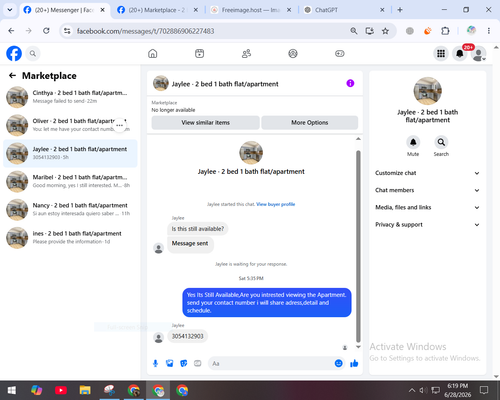Viewport: 500px width, 400px height.
Task: Send a thumbs-up like
Action: click(354, 363)
